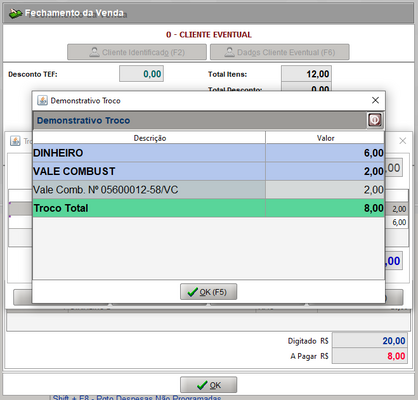Click the bottom OK button with checkmark
Image resolution: width=418 pixels, height=400 pixels.
coord(209,385)
